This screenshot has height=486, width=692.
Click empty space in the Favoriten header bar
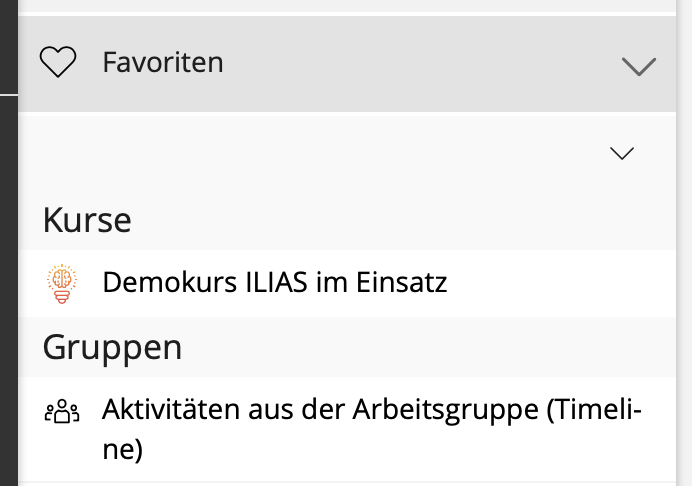[x=420, y=63]
